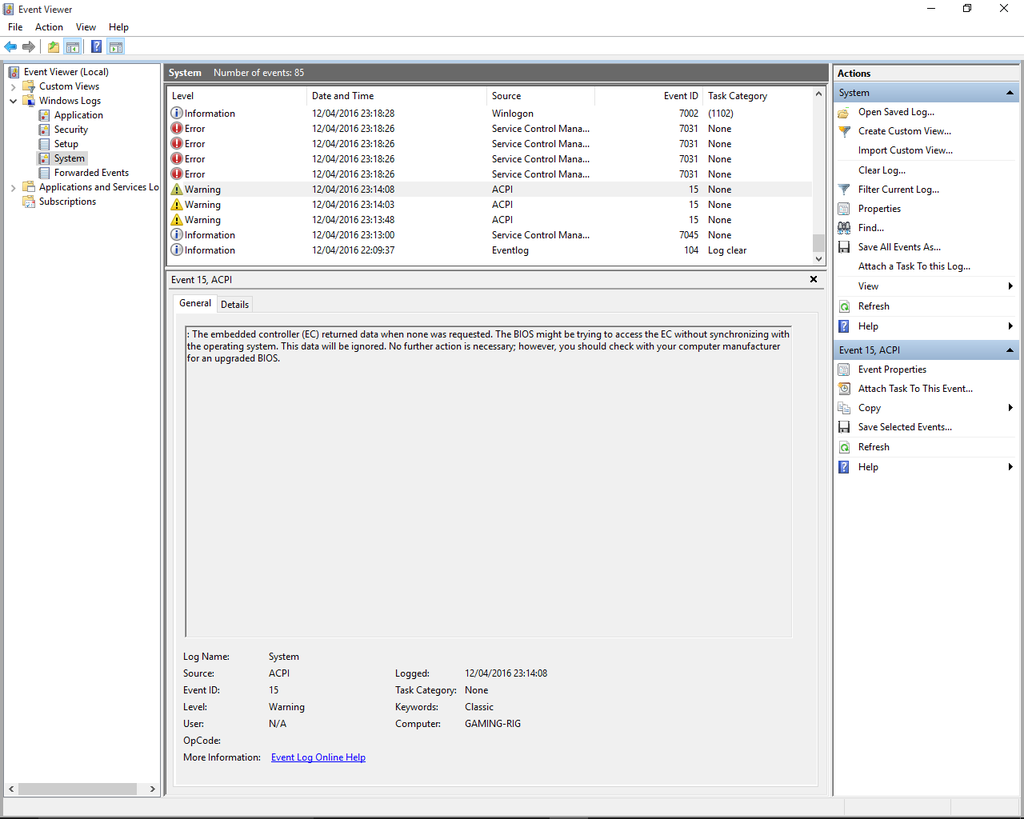Viewport: 1024px width, 819px height.
Task: Click Import Custom View... action
Action: click(904, 150)
